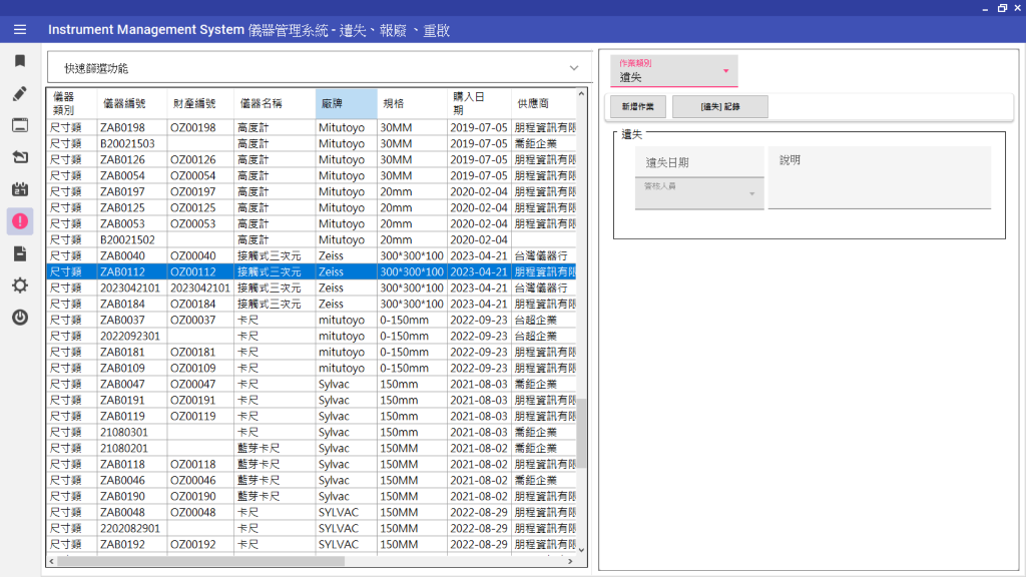Select the highlighted alert exclamation icon
This screenshot has height=577, width=1026.
tap(19, 221)
